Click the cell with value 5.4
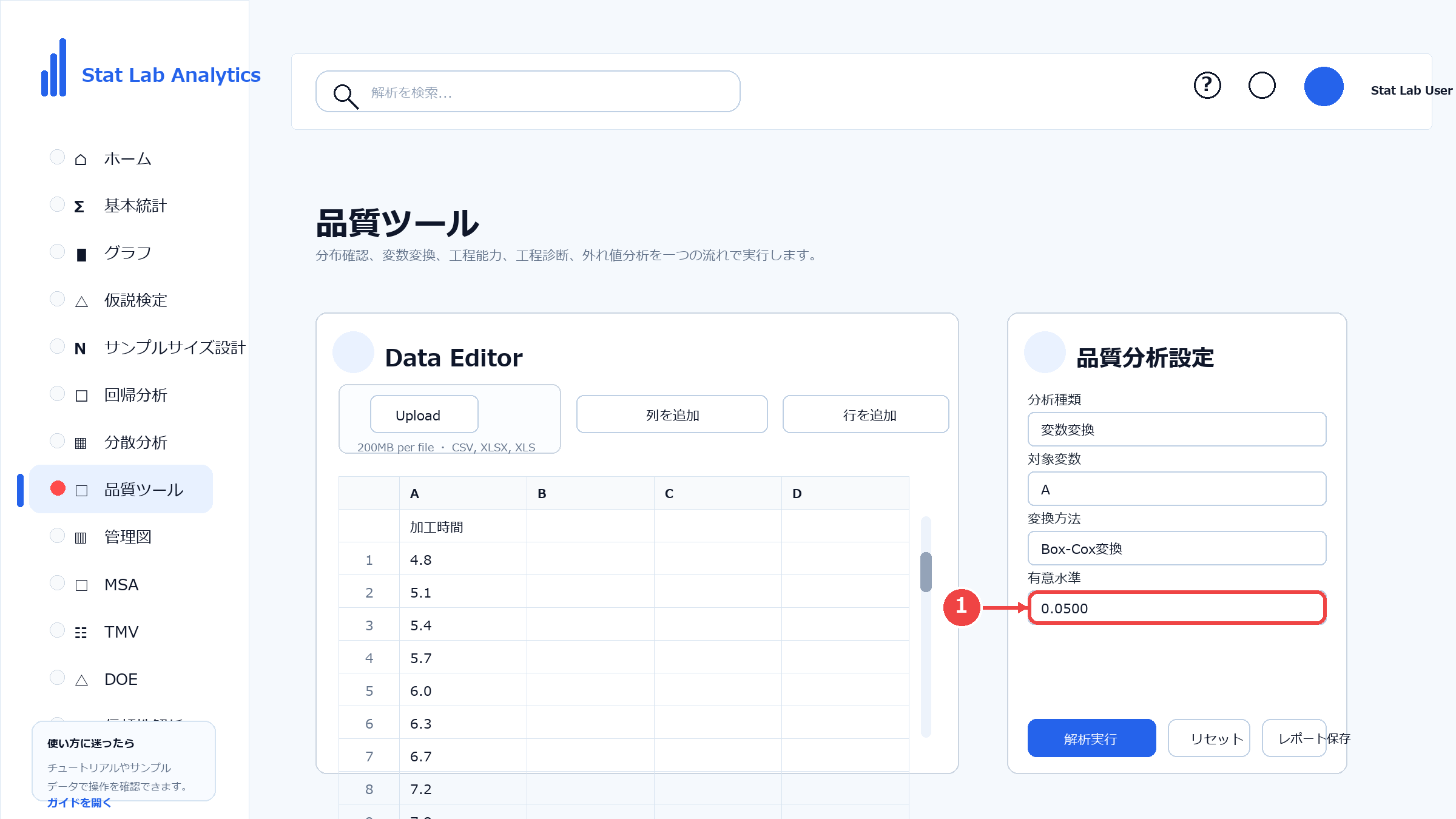Image resolution: width=1456 pixels, height=819 pixels. pos(463,624)
